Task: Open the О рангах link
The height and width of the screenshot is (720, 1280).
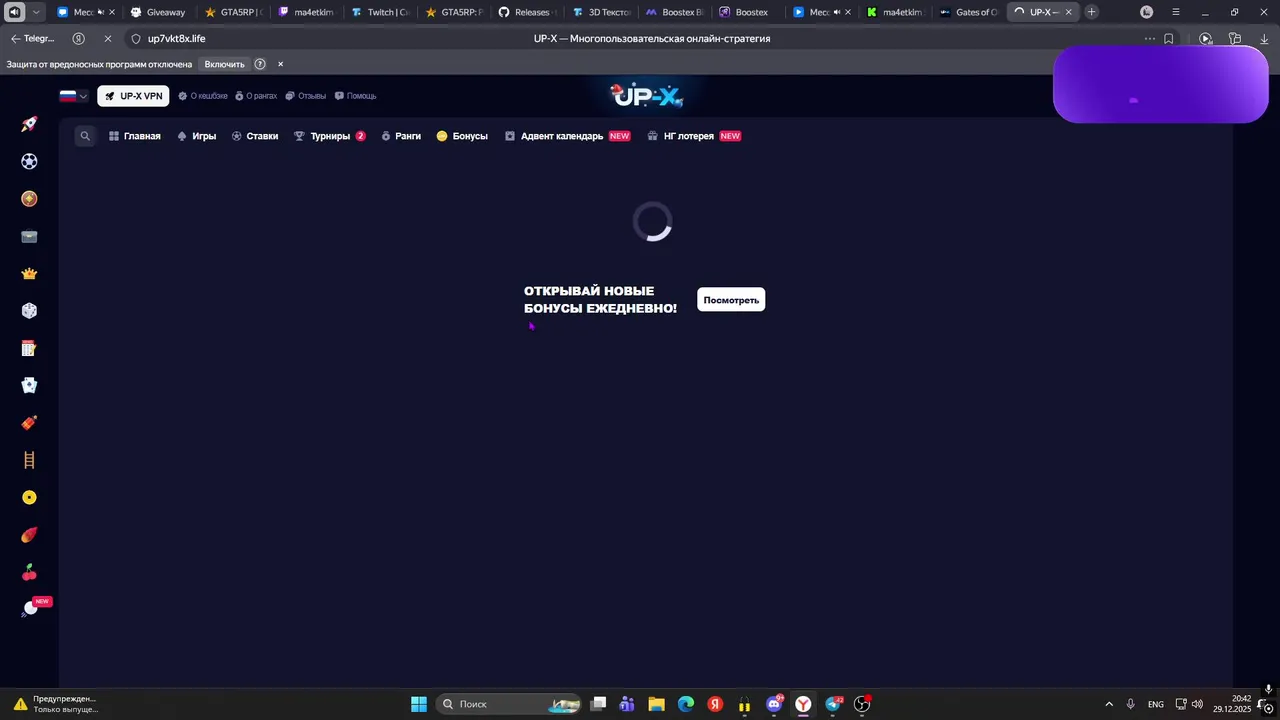Action: pos(256,96)
